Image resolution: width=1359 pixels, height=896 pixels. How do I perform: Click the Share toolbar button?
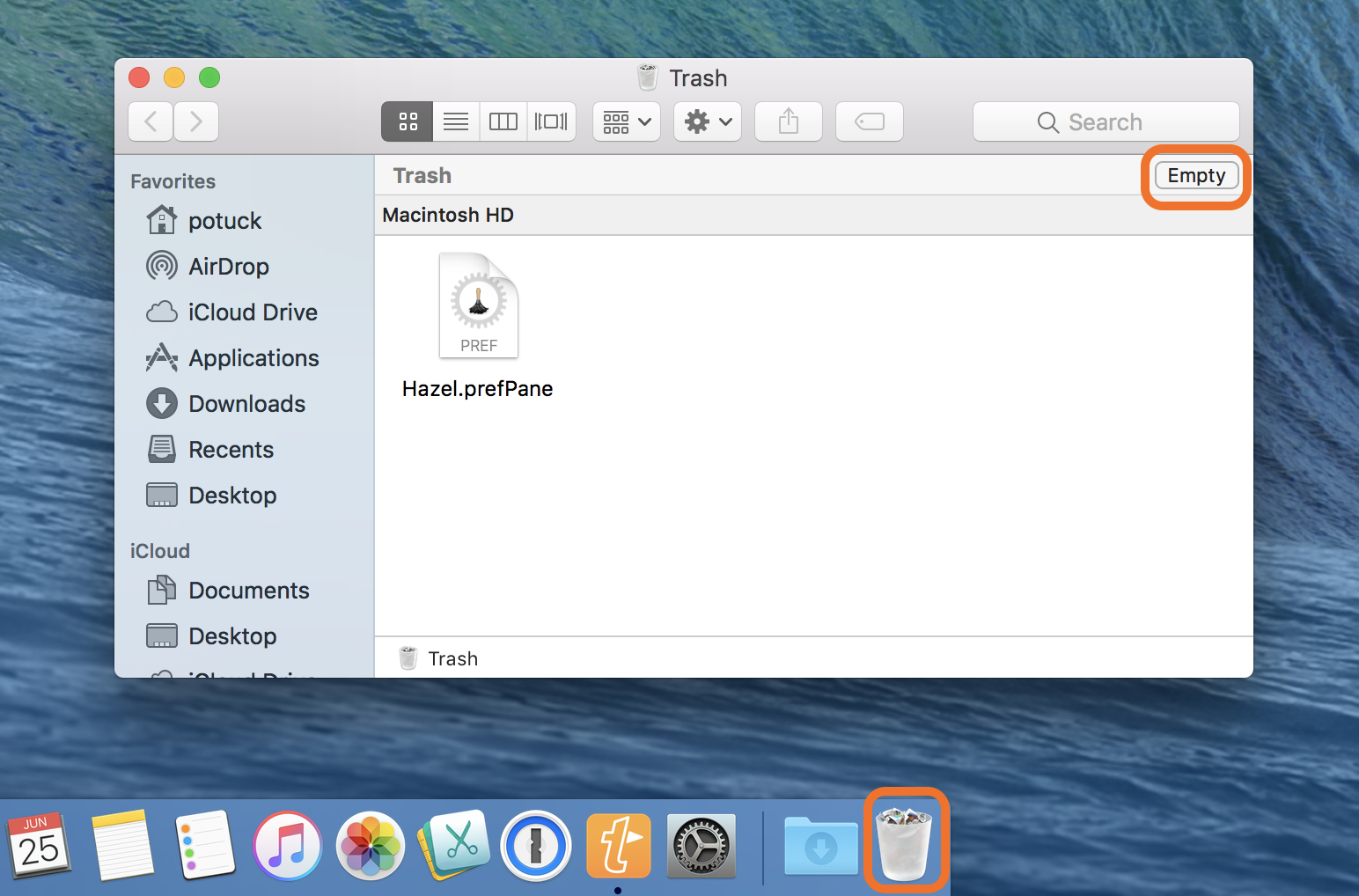pyautogui.click(x=789, y=121)
